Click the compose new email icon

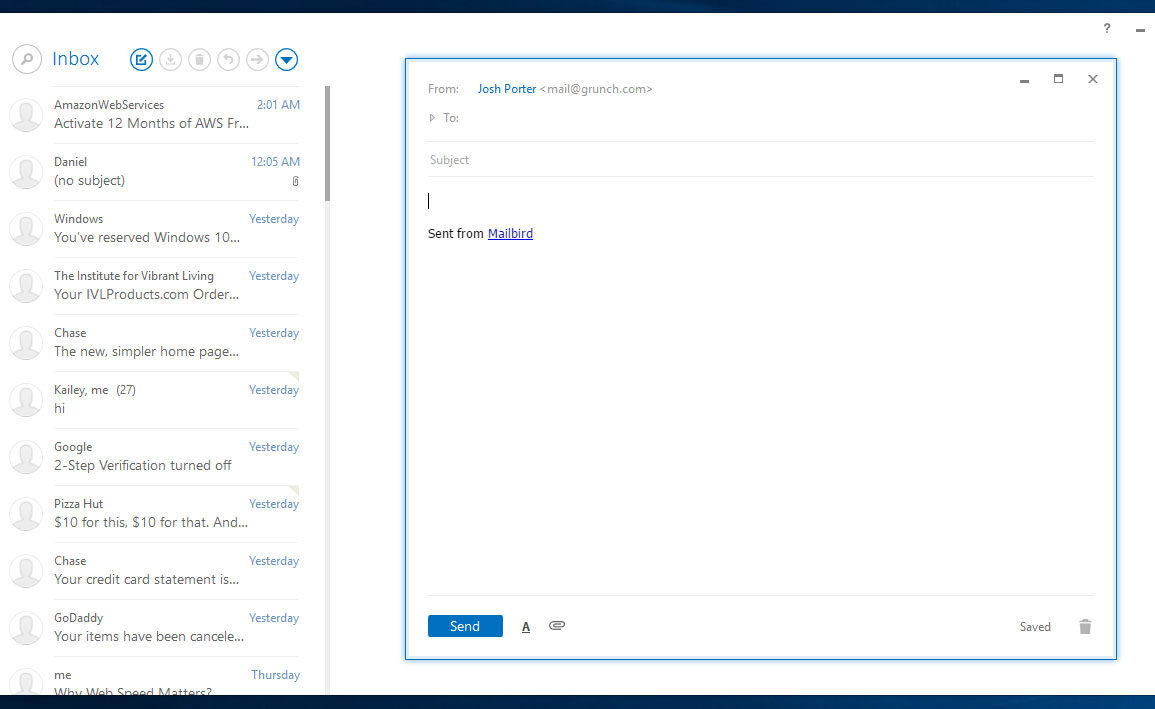pos(142,60)
